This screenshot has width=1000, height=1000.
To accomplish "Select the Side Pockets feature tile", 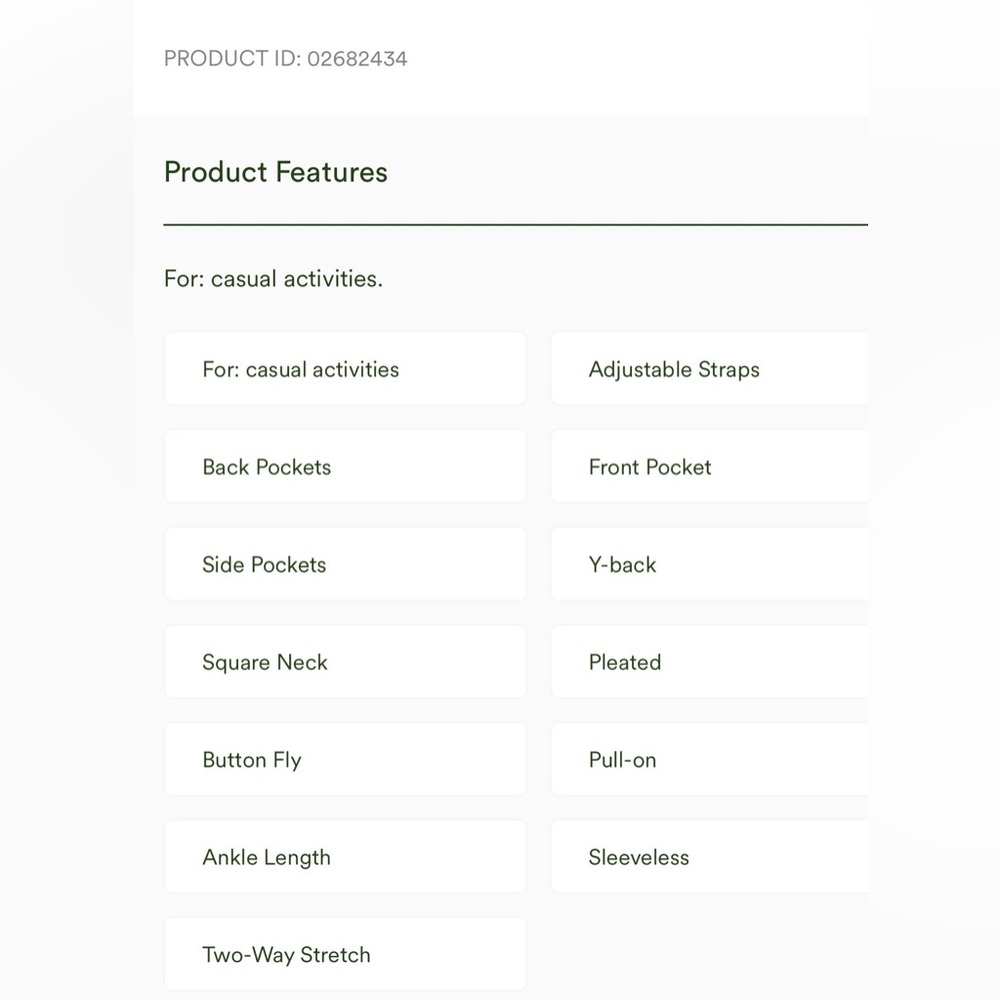I will pyautogui.click(x=345, y=565).
